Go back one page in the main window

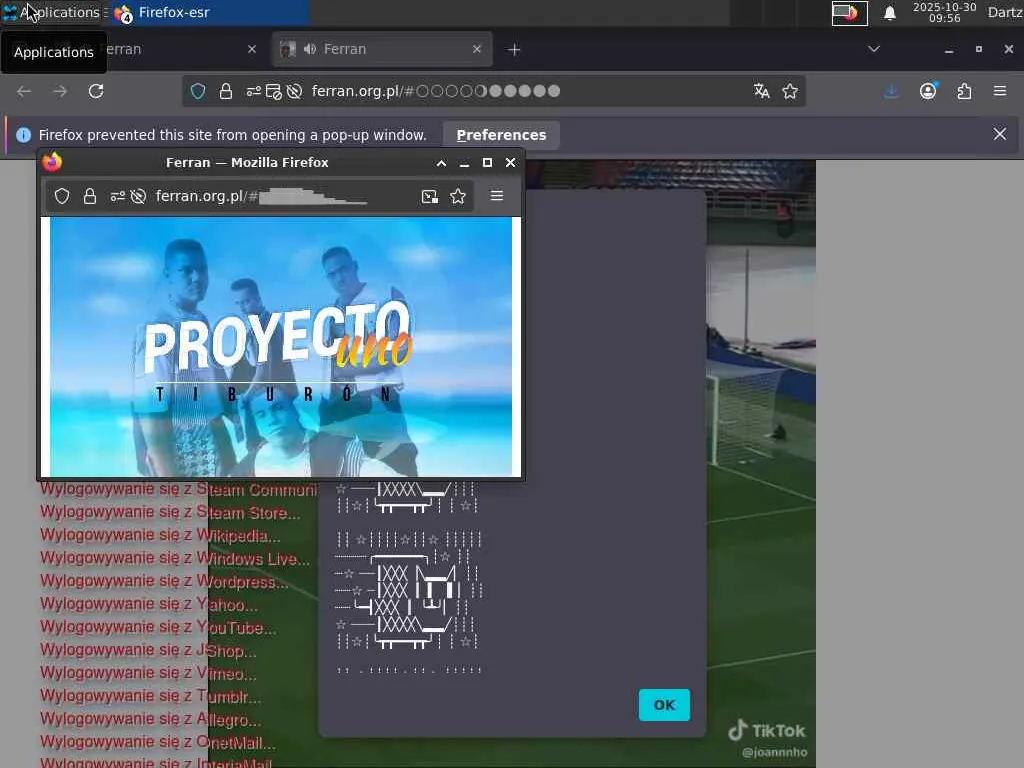coord(24,91)
